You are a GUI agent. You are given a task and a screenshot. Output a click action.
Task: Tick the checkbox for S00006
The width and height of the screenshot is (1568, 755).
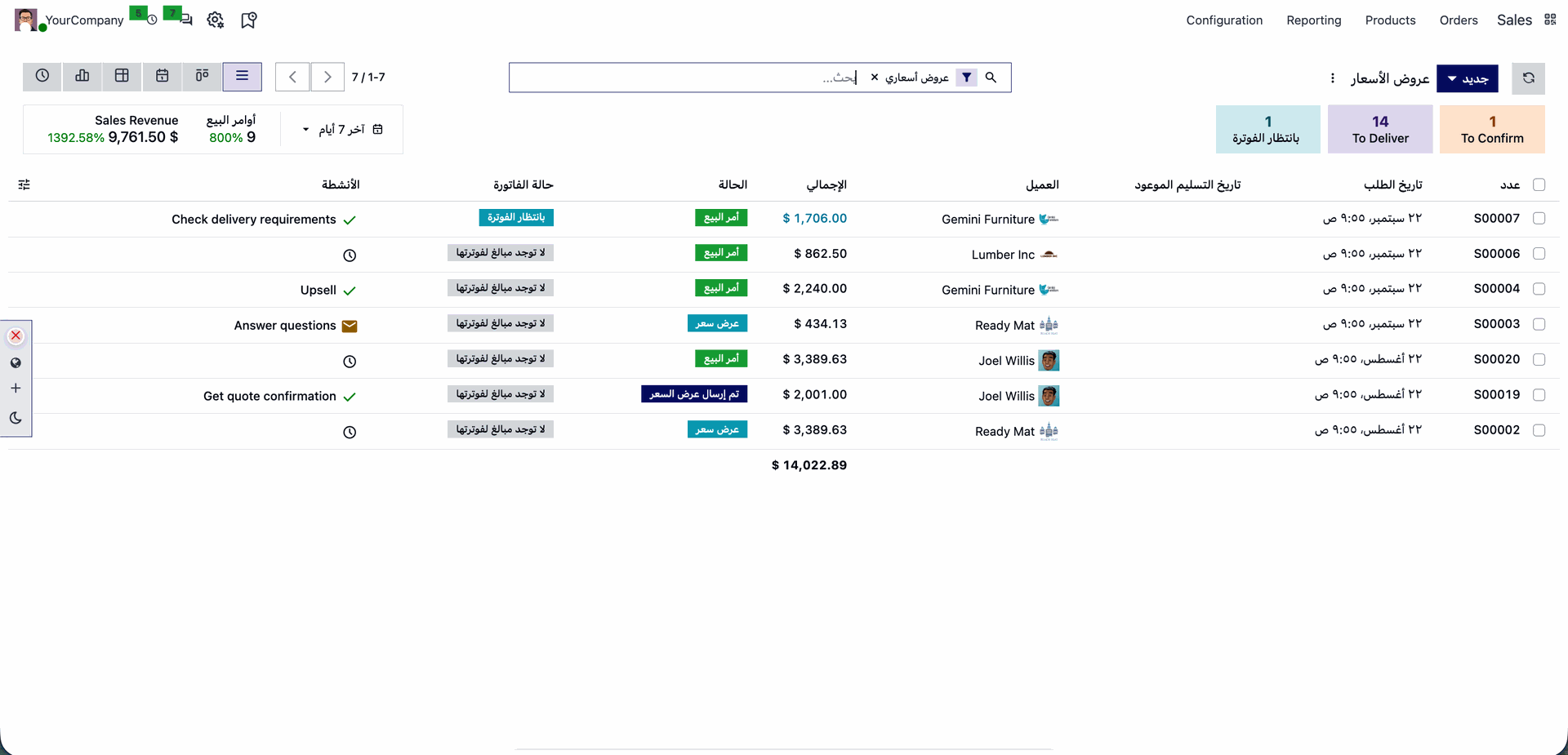point(1539,254)
